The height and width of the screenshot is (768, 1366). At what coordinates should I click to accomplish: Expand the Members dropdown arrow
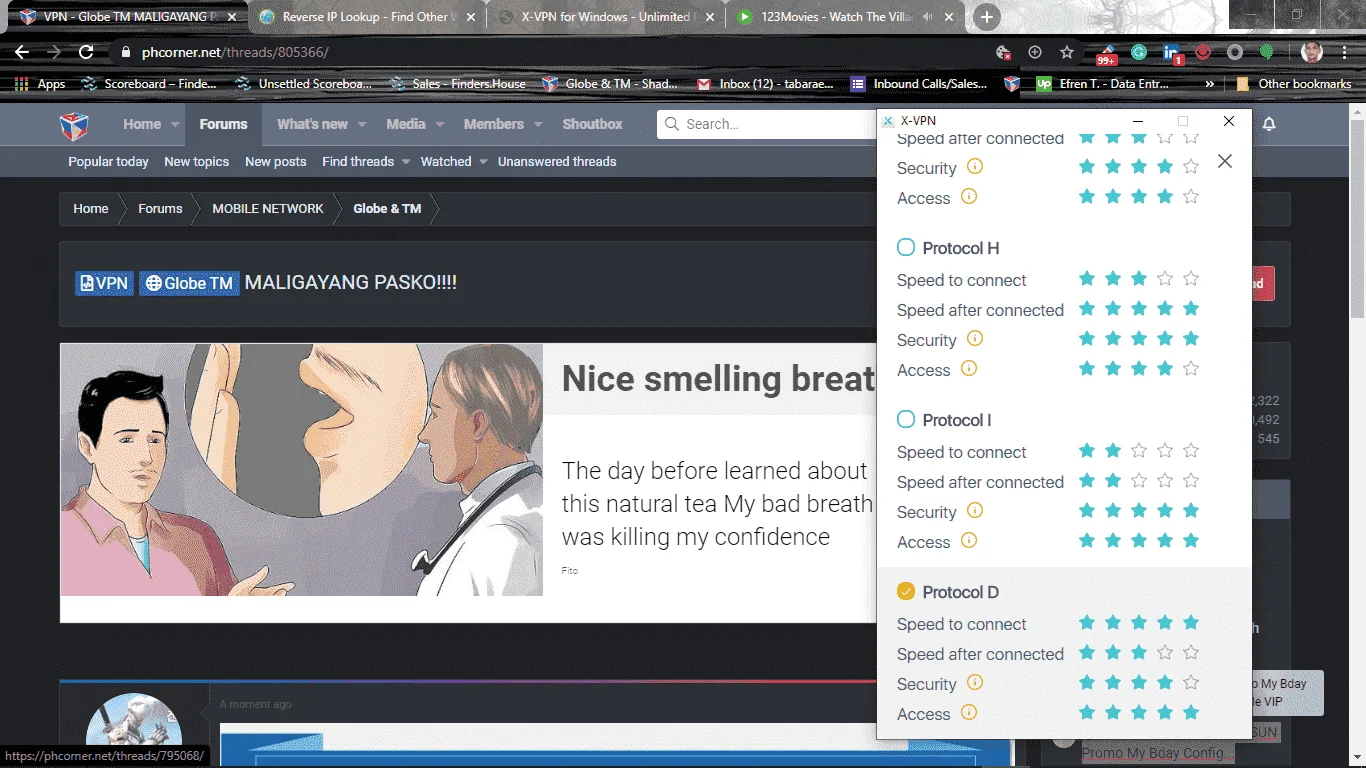pyautogui.click(x=538, y=125)
